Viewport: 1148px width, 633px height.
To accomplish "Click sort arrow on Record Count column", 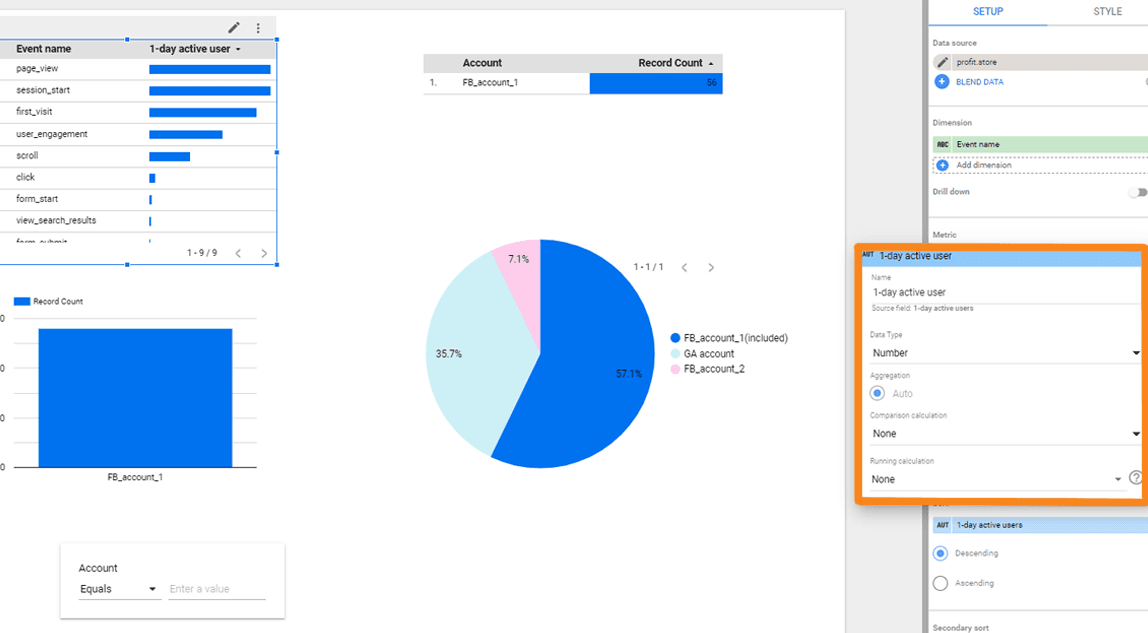I will 710,64.
